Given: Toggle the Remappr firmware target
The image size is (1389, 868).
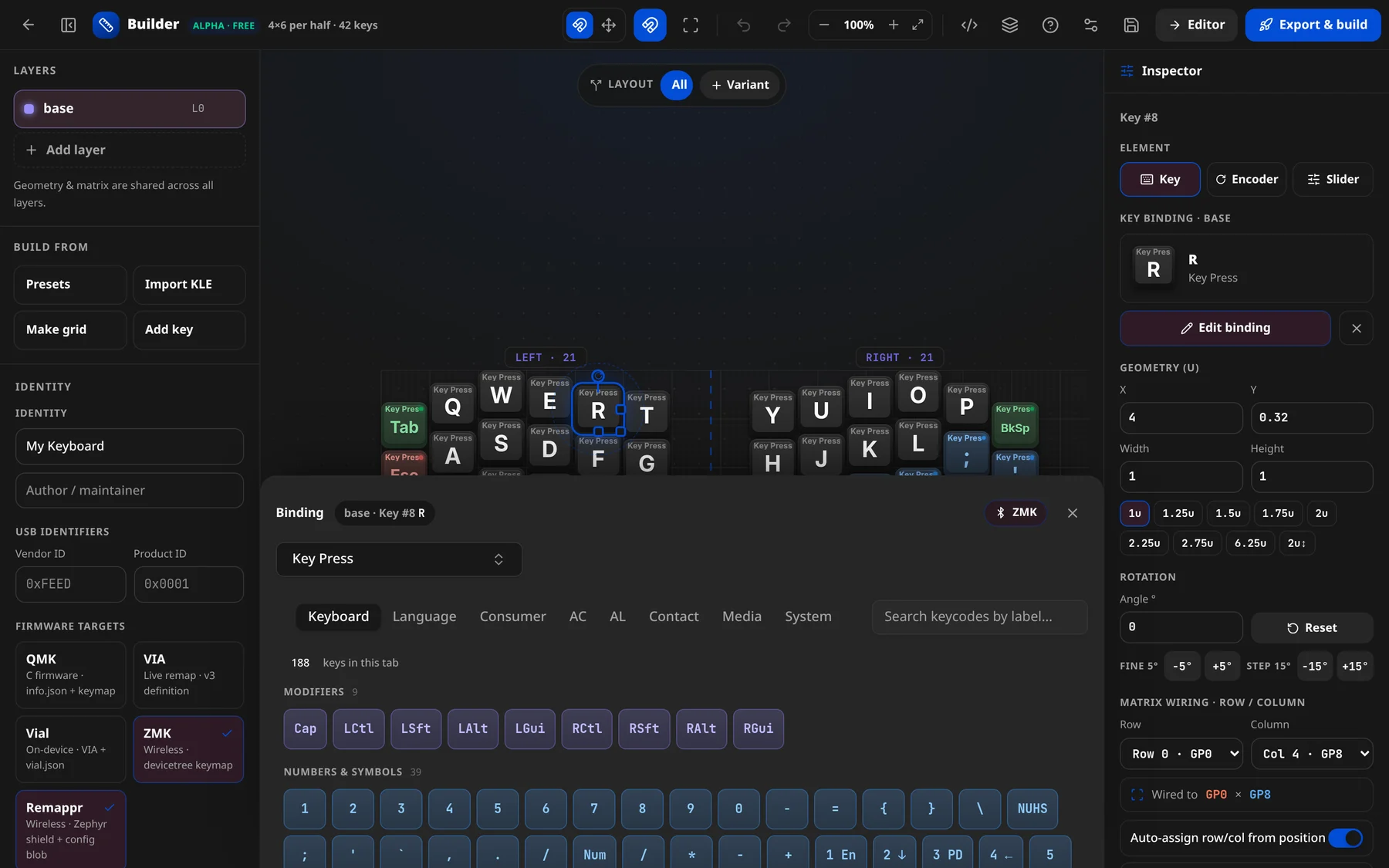Looking at the screenshot, I should [x=70, y=829].
